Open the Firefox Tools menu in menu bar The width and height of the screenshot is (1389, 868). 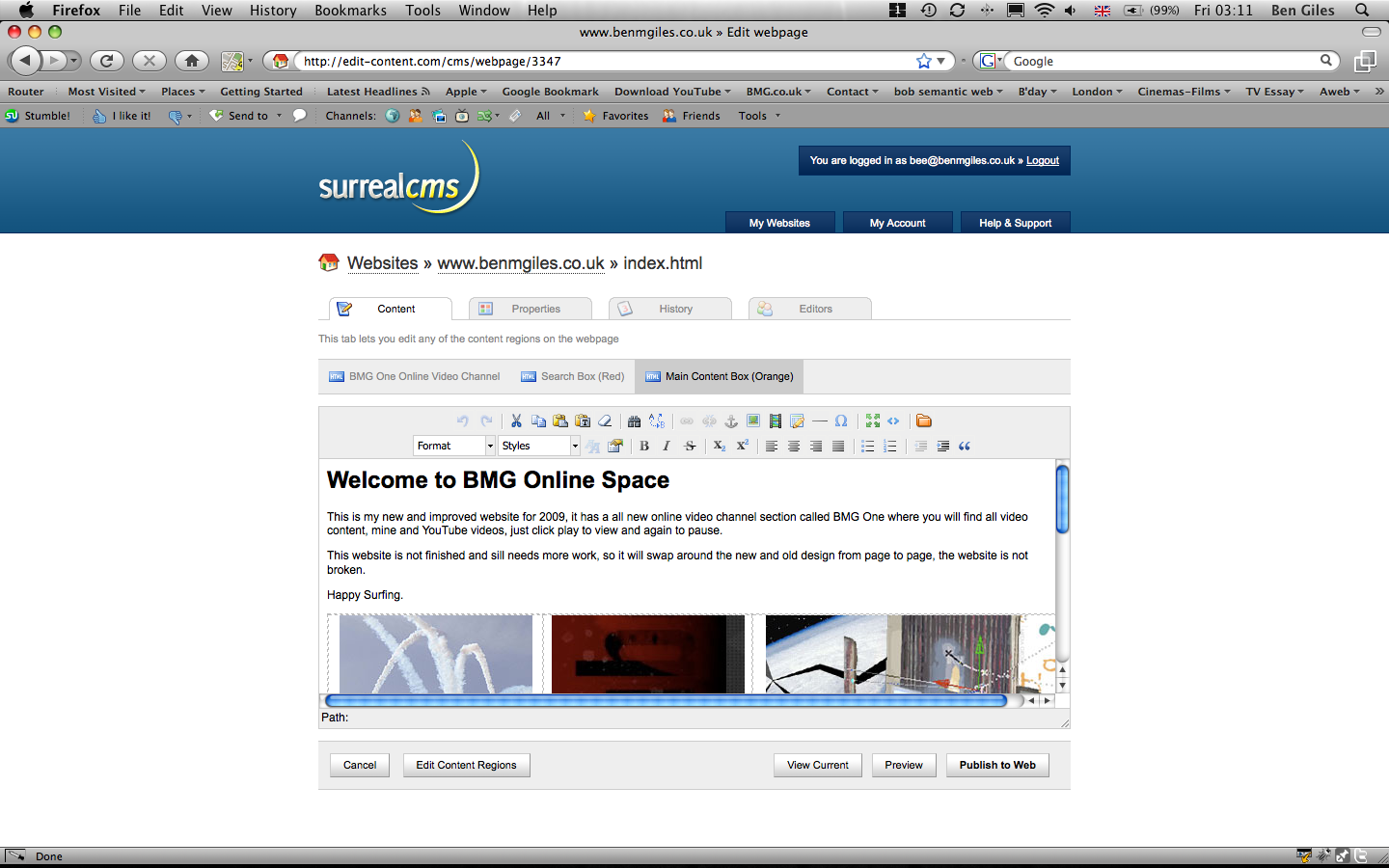pos(422,10)
